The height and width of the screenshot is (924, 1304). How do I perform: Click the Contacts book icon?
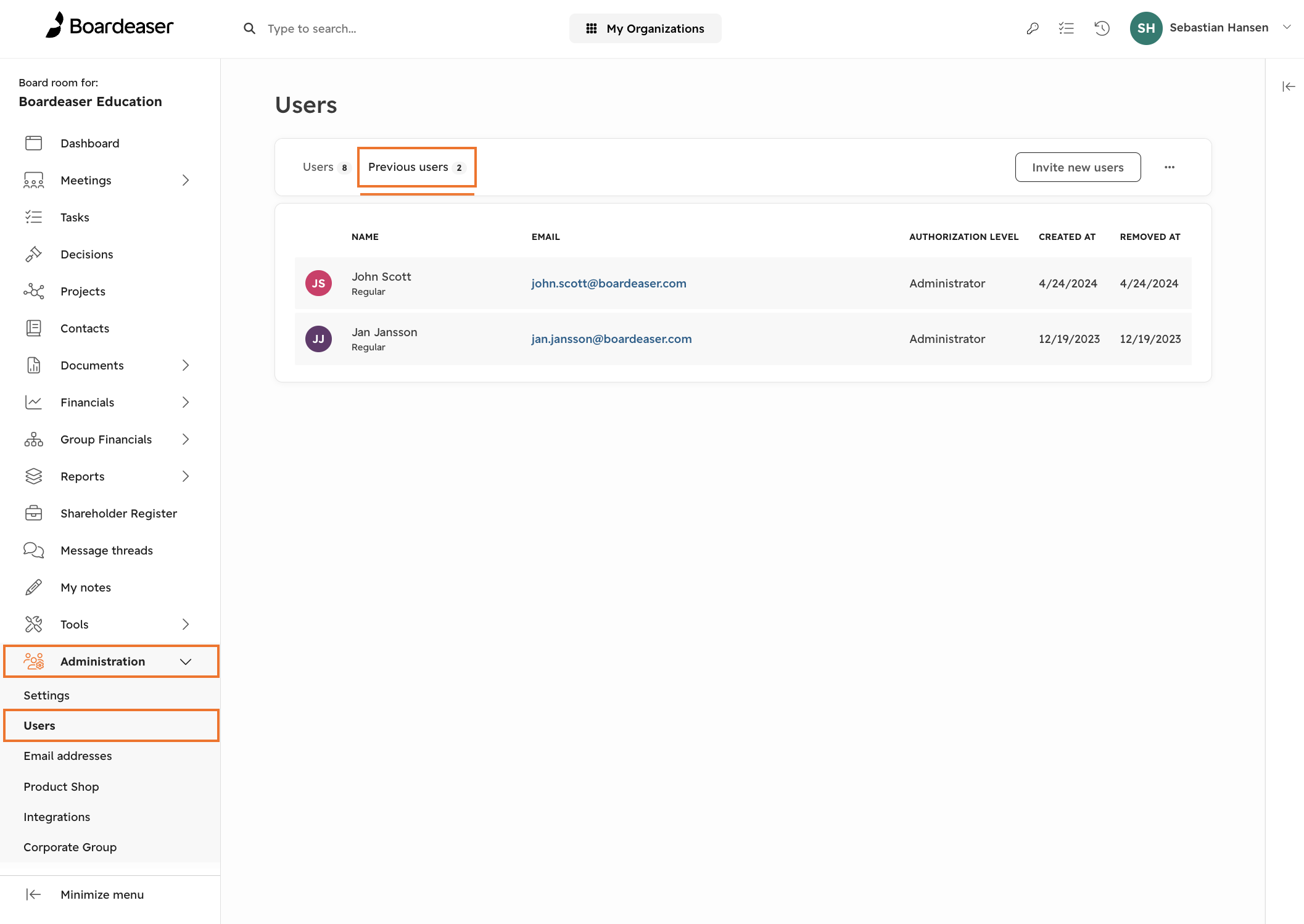pos(34,328)
